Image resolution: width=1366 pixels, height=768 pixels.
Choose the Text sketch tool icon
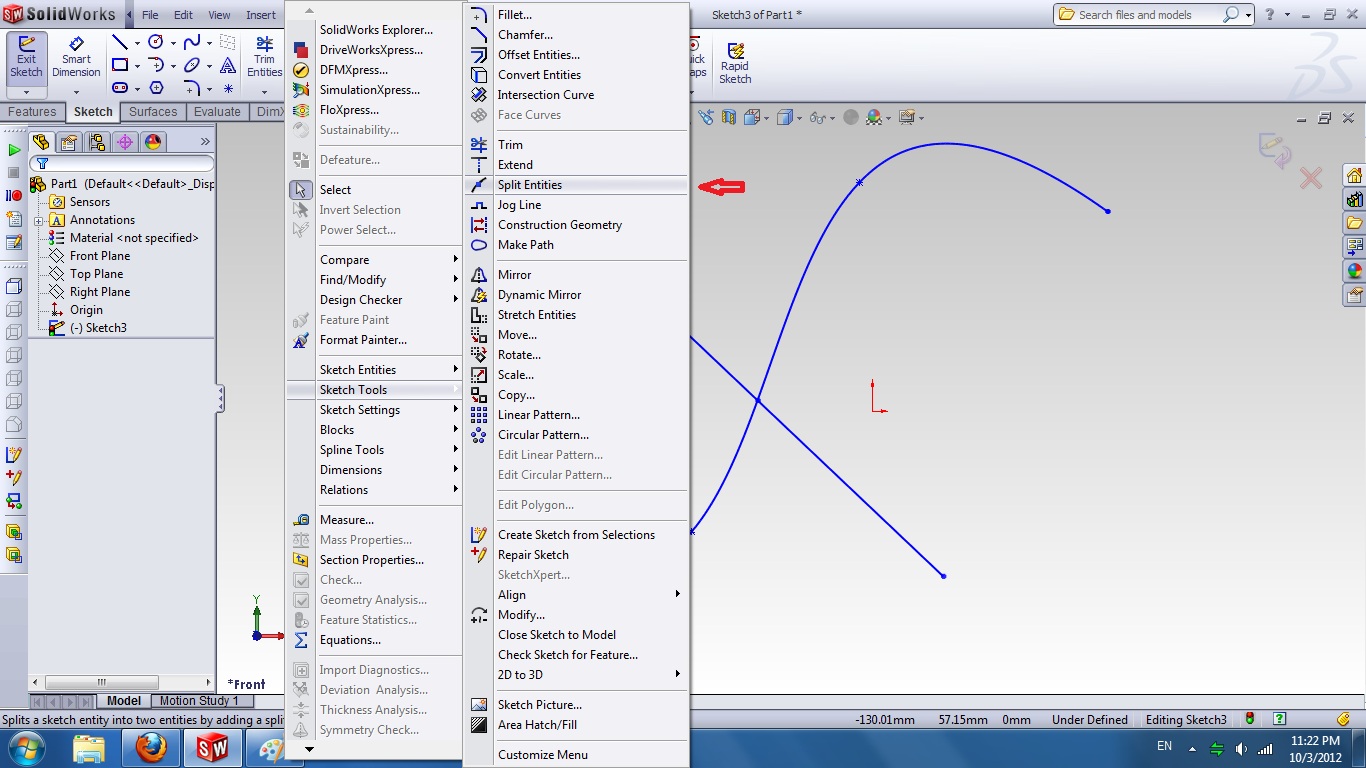coord(228,65)
